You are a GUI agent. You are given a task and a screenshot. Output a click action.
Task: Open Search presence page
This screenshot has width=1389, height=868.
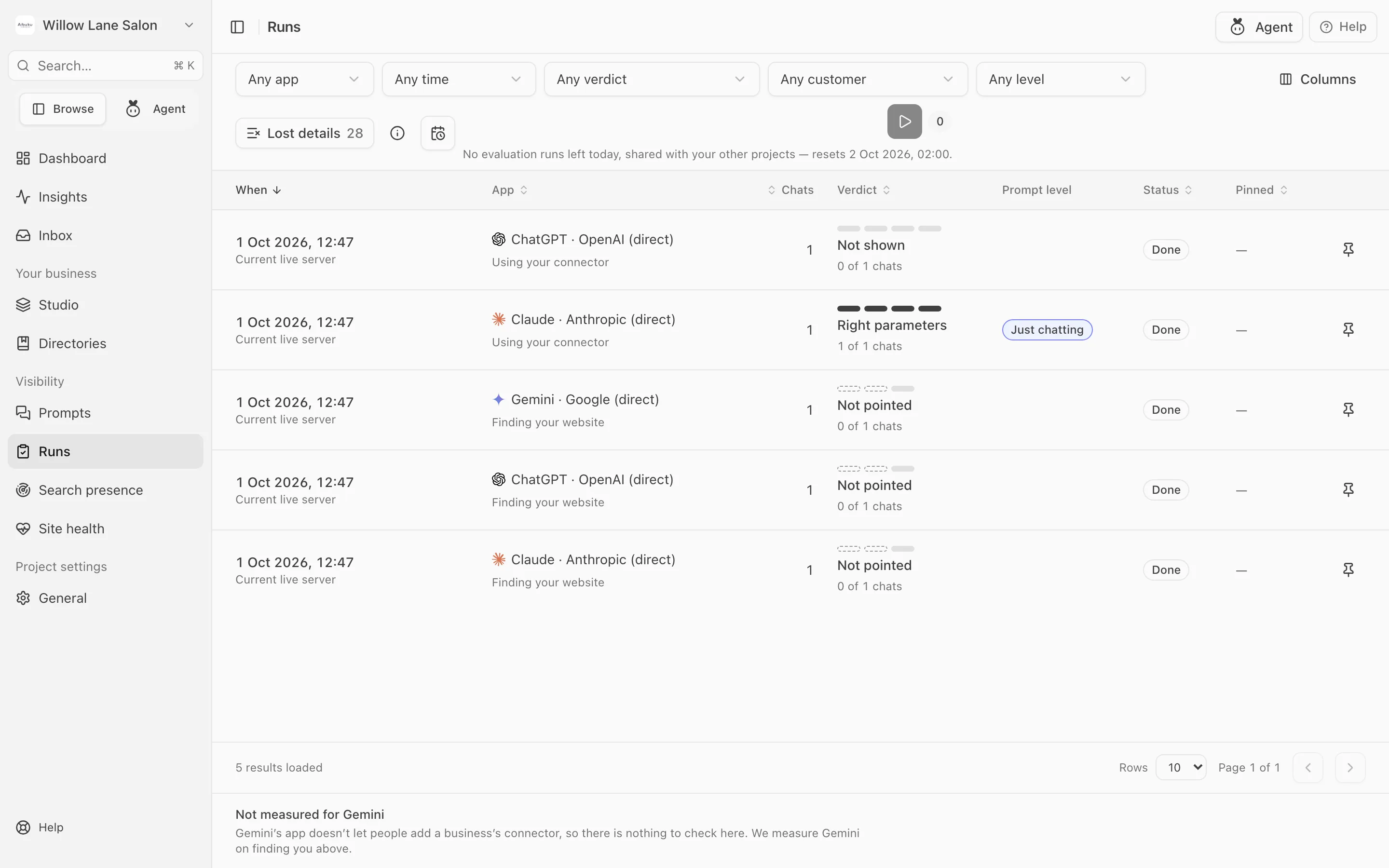click(106, 489)
